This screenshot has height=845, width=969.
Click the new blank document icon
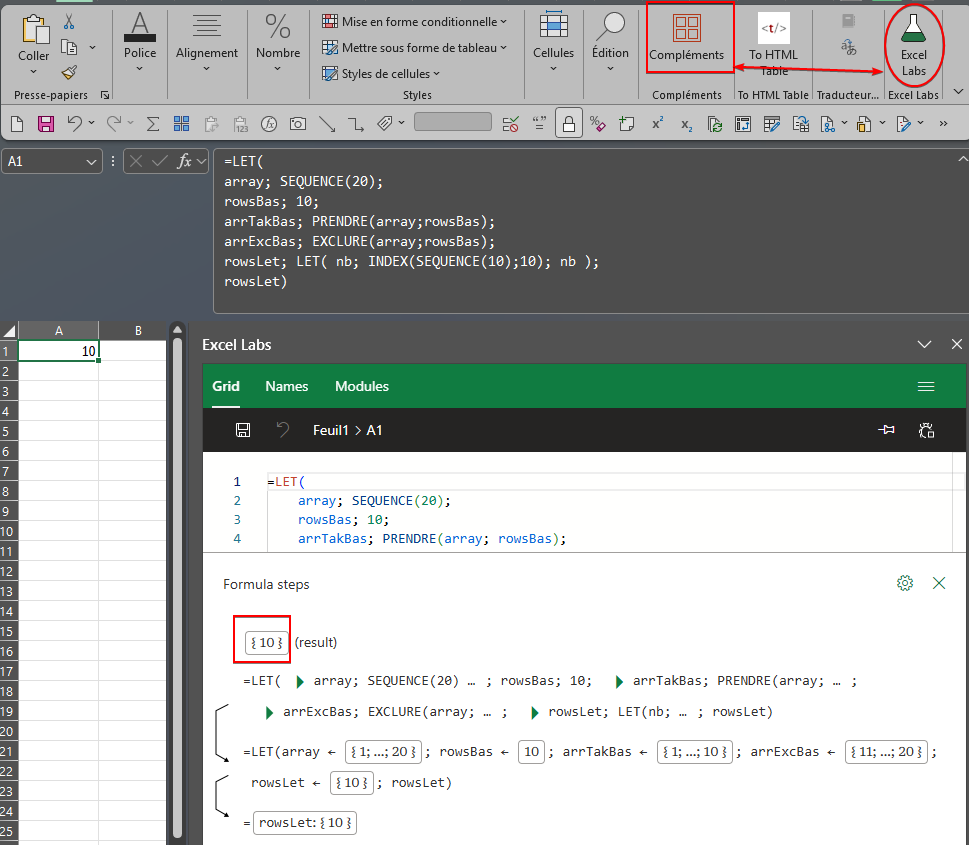tap(17, 124)
